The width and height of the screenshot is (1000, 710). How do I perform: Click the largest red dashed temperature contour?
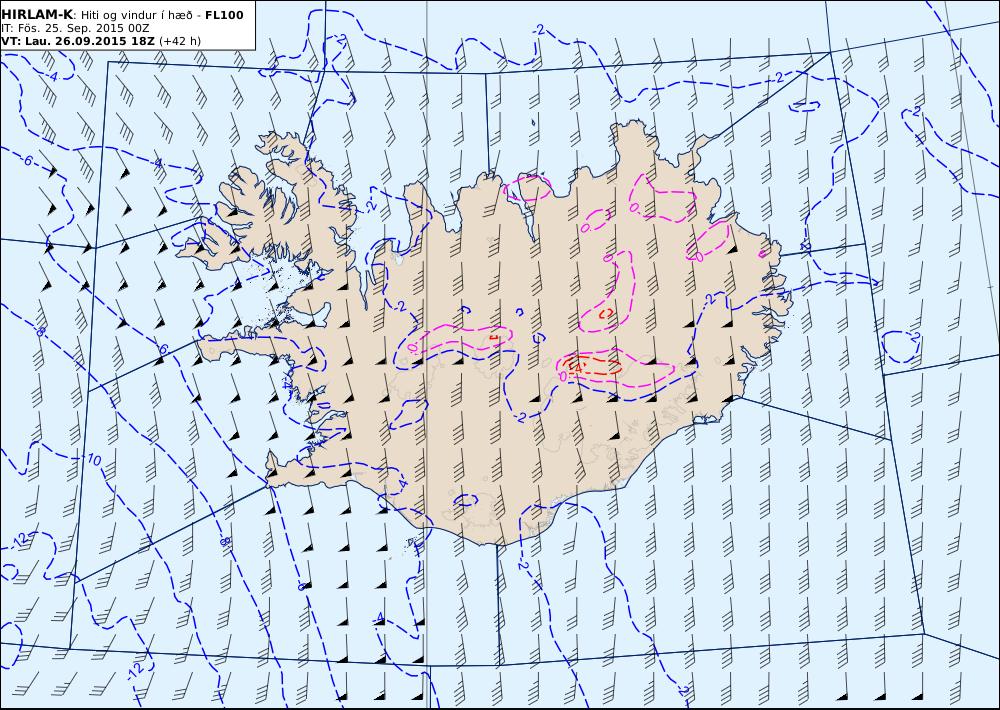[x=592, y=365]
